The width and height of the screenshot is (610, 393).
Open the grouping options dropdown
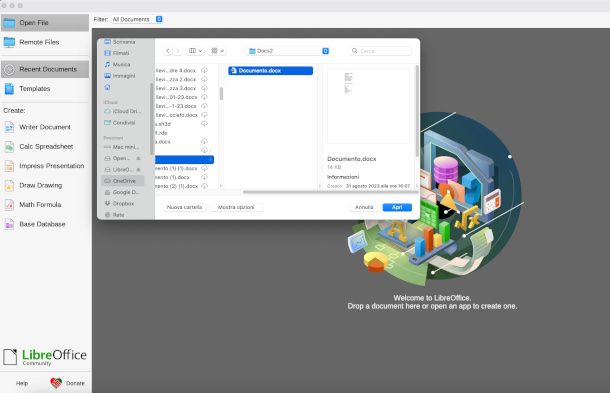[217, 51]
